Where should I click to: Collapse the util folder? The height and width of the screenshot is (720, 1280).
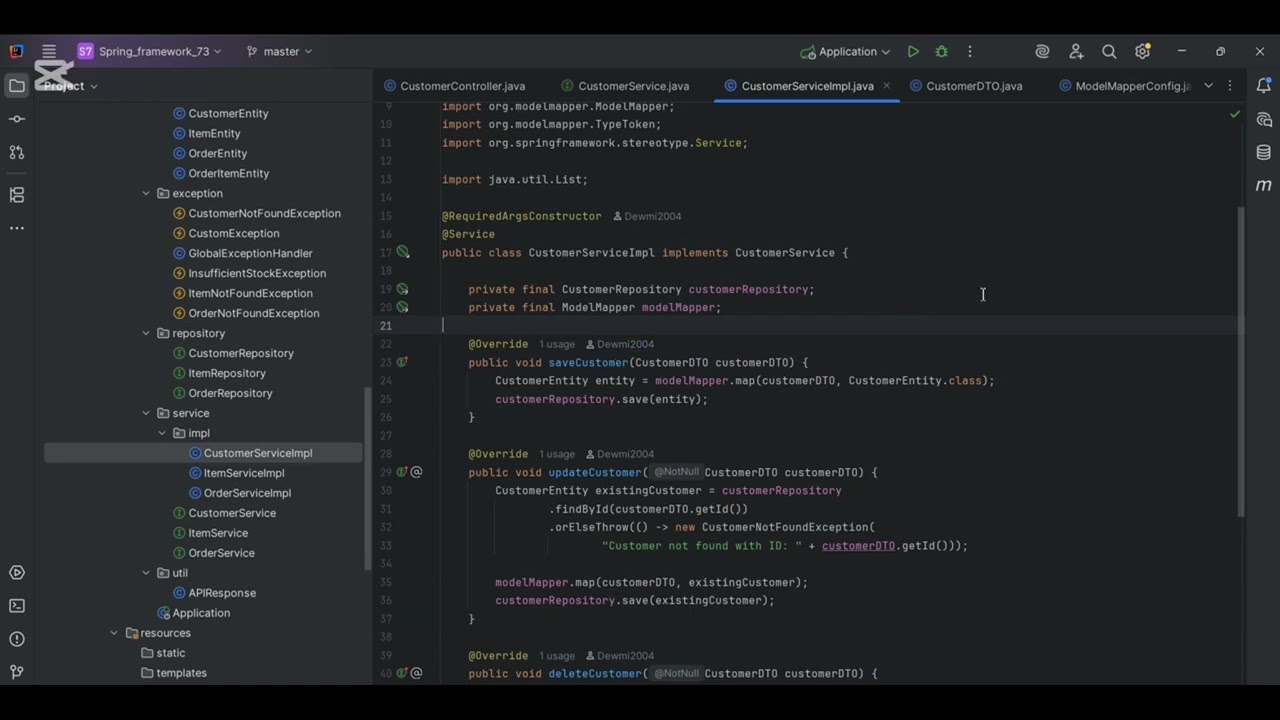point(146,573)
